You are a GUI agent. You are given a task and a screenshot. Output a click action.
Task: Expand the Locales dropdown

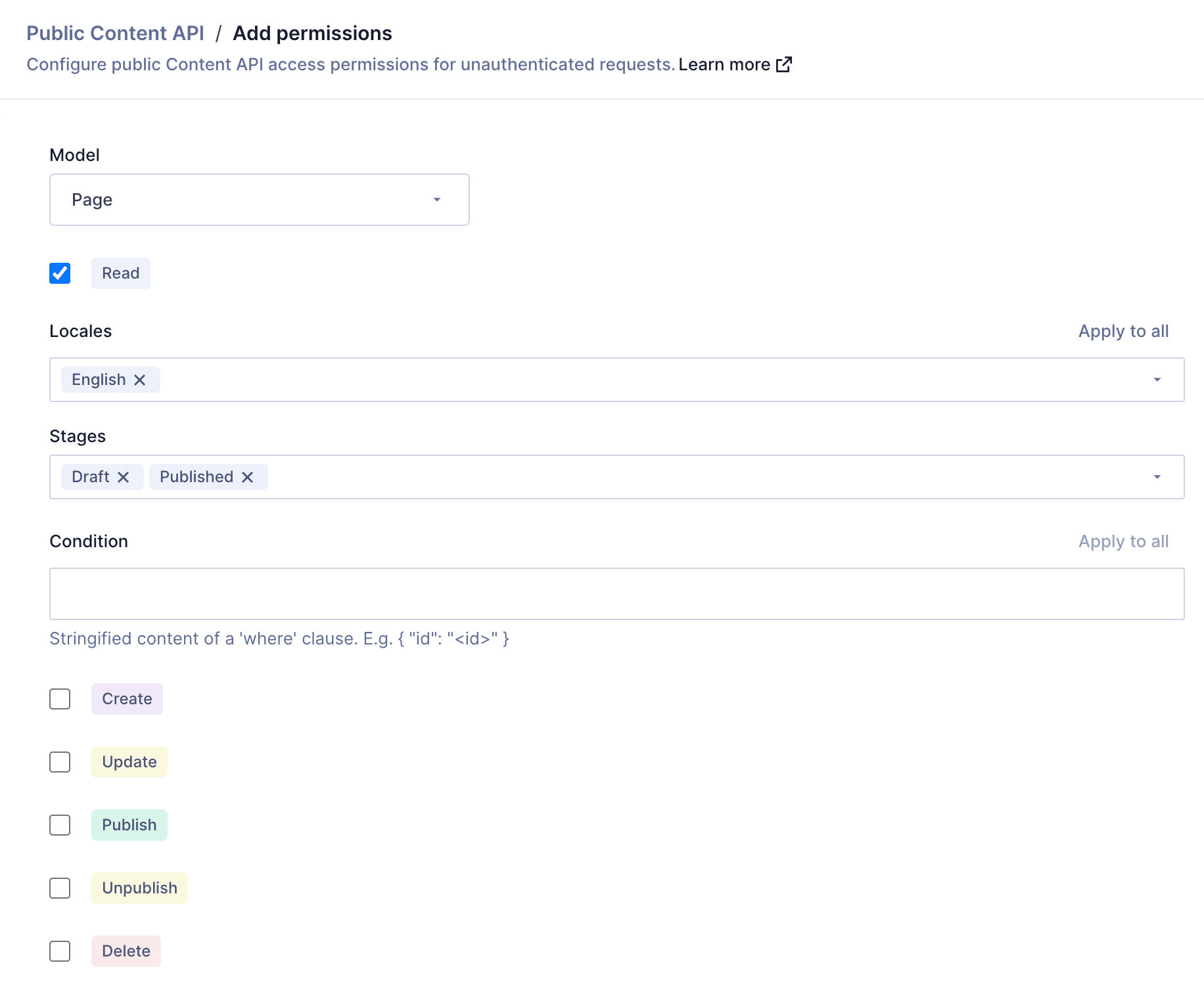coord(1157,380)
